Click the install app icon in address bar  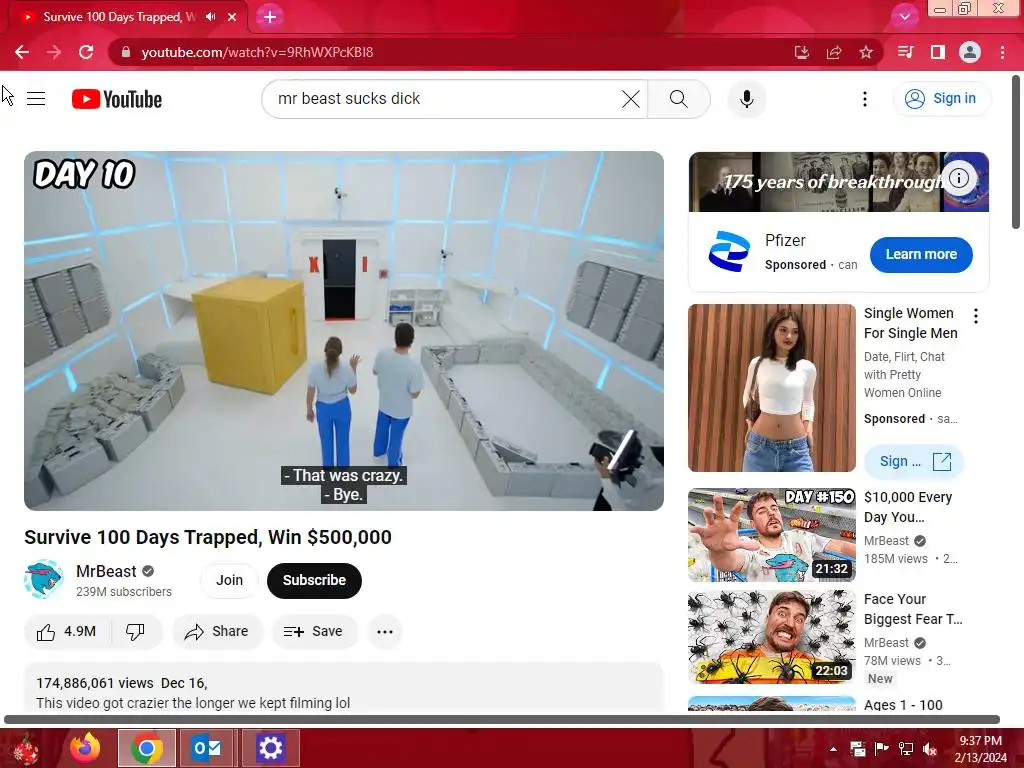[x=801, y=52]
